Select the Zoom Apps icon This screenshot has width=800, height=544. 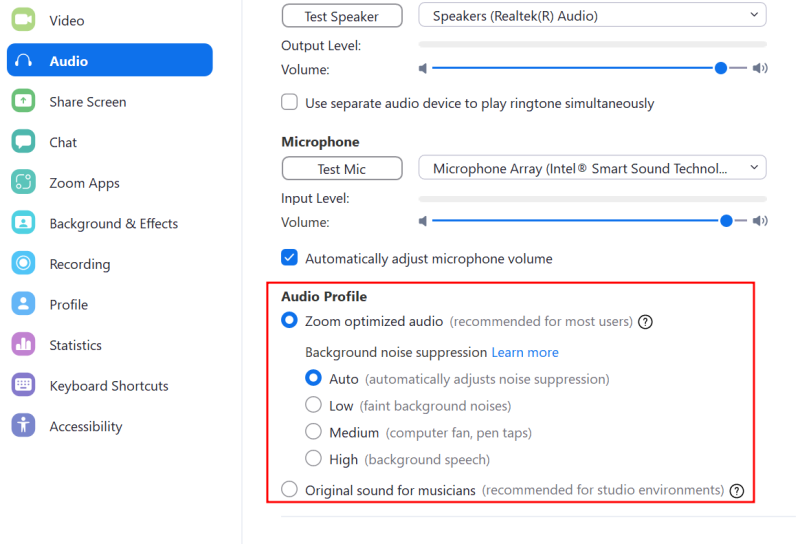[23, 182]
